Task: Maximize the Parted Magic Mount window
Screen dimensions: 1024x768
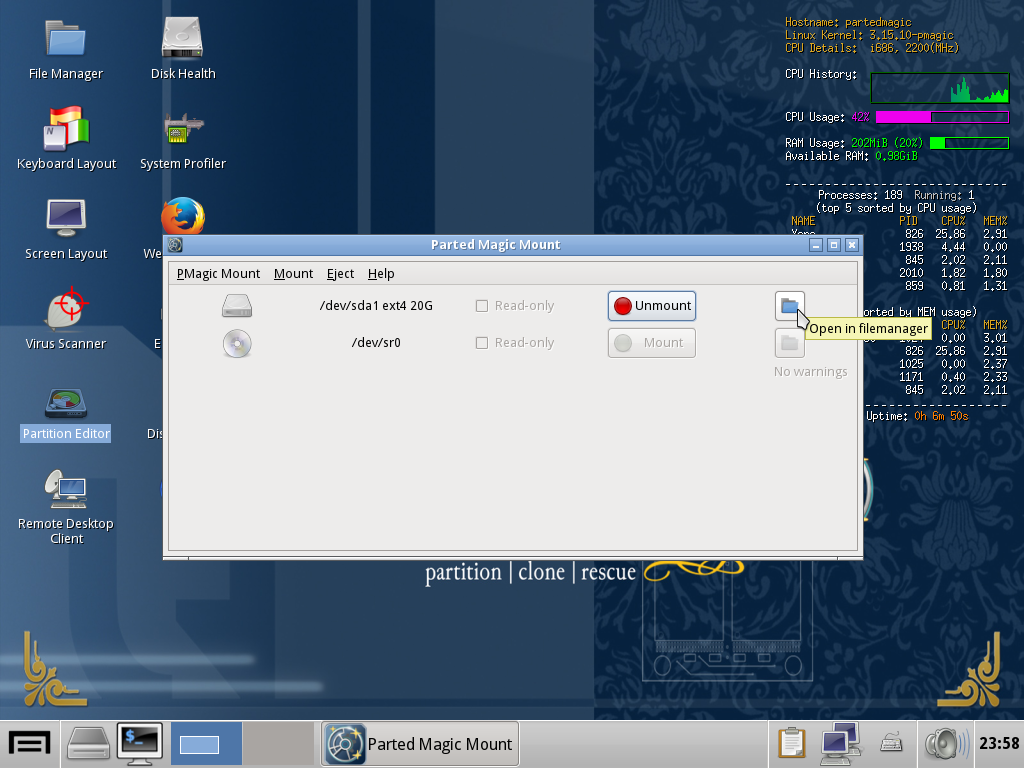Action: tap(834, 245)
